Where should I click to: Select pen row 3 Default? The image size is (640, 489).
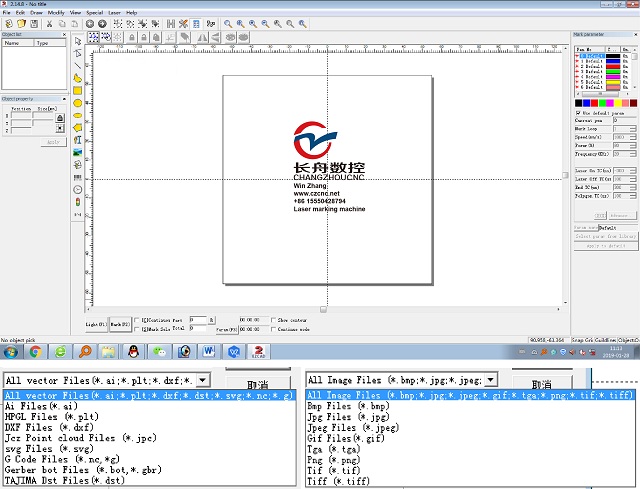tap(603, 71)
